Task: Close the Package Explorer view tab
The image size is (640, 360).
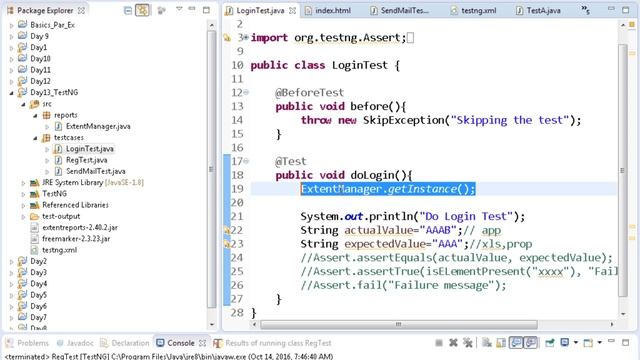Action: (82, 10)
